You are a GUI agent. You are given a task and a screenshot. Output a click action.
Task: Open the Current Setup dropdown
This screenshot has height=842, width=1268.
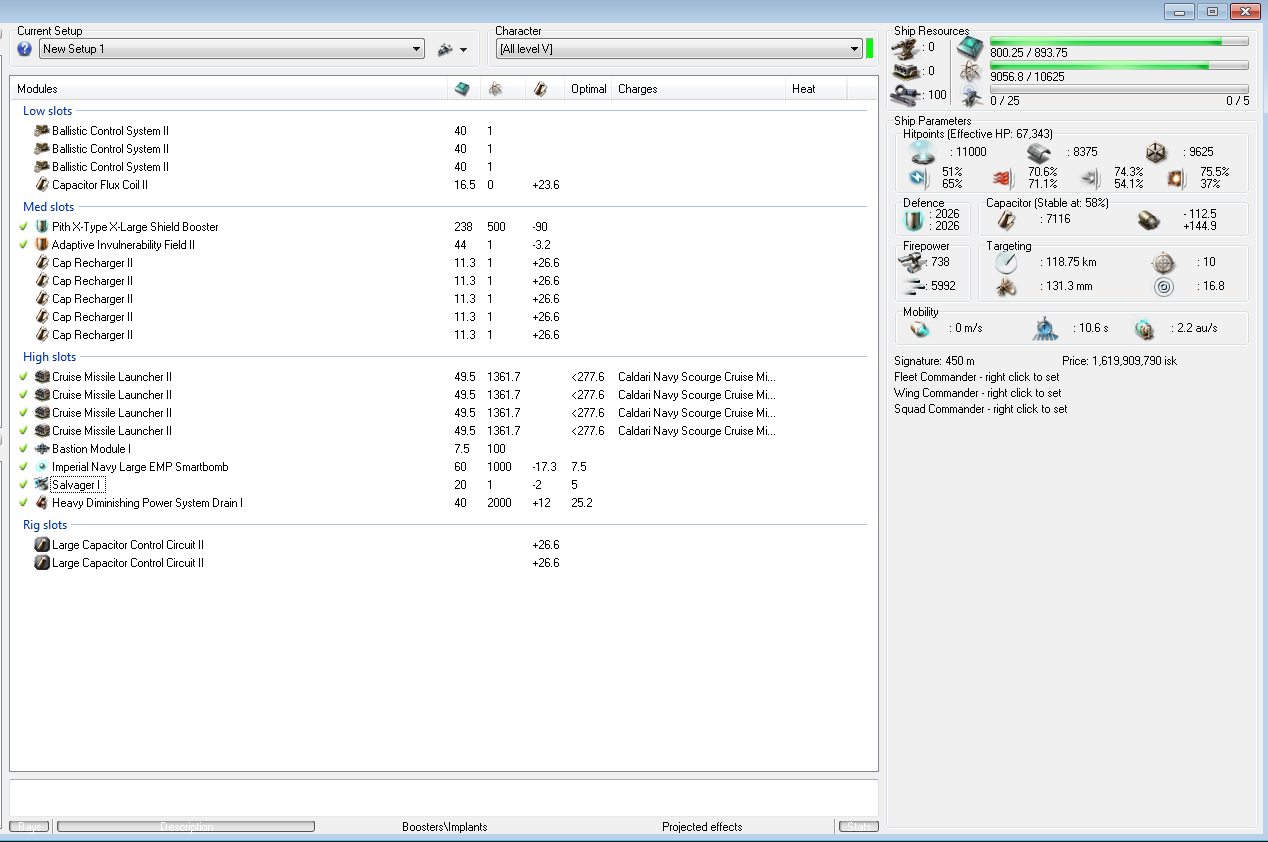tap(417, 49)
